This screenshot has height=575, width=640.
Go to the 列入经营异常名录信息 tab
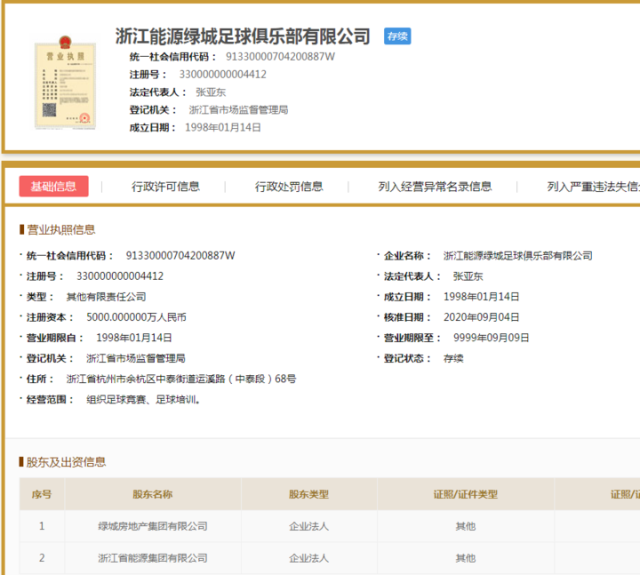(x=435, y=186)
